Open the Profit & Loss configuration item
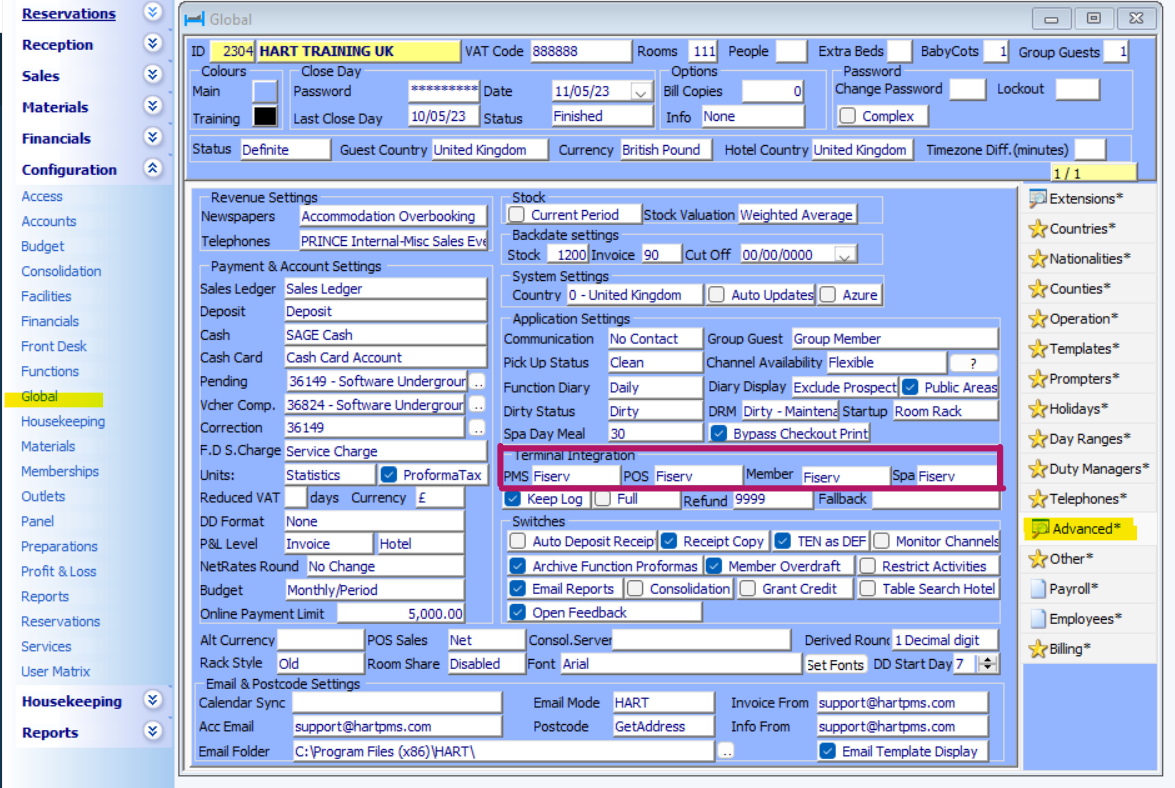Screen dimensions: 1175x788 pyautogui.click(x=58, y=572)
